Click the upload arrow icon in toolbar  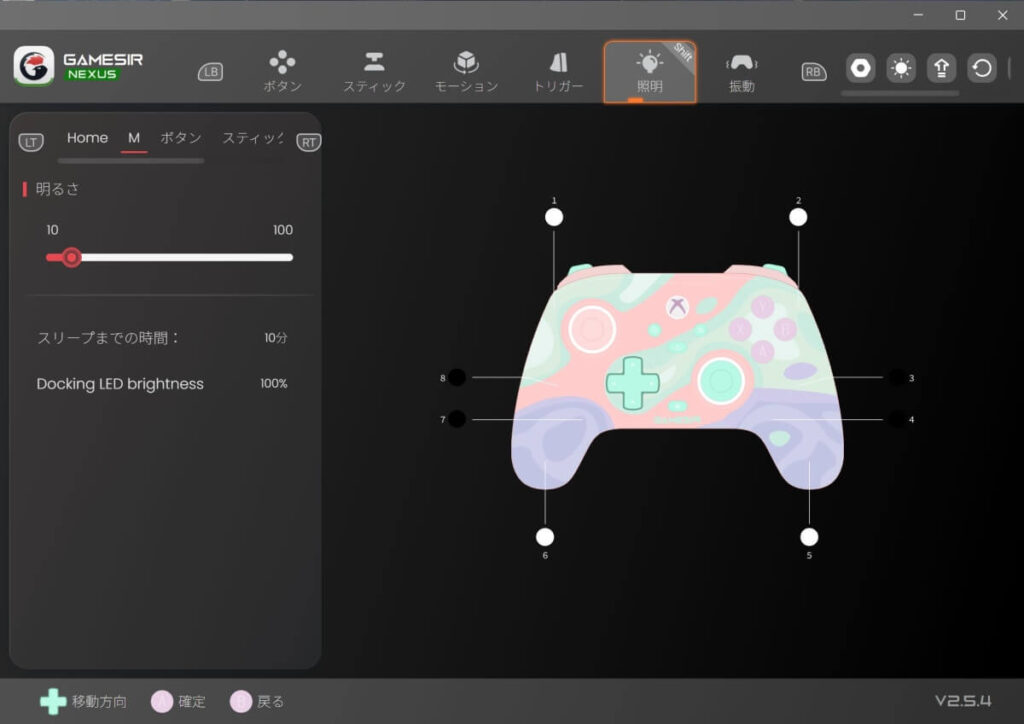(x=942, y=68)
